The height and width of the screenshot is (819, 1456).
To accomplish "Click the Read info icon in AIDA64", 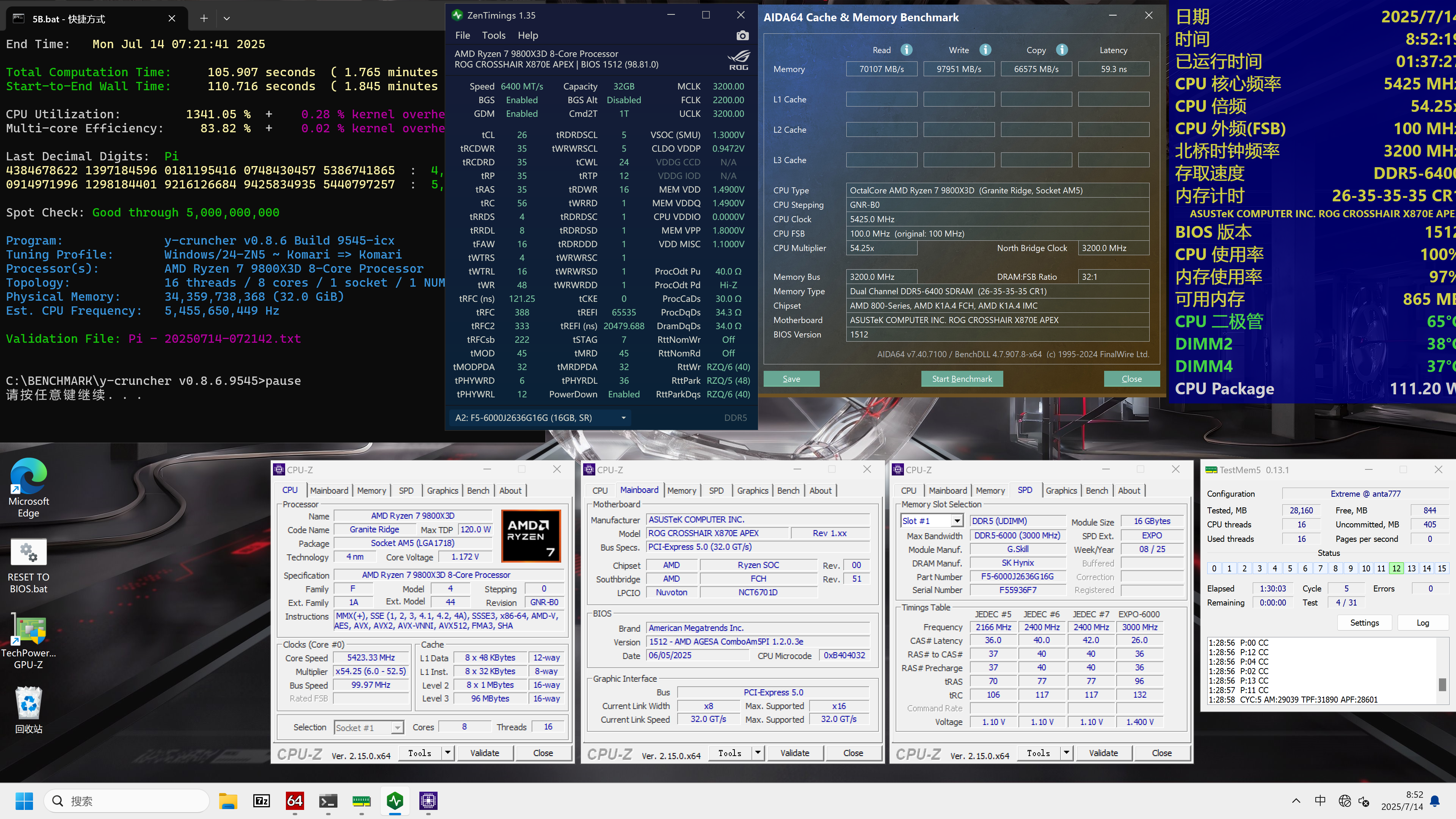I will point(907,50).
